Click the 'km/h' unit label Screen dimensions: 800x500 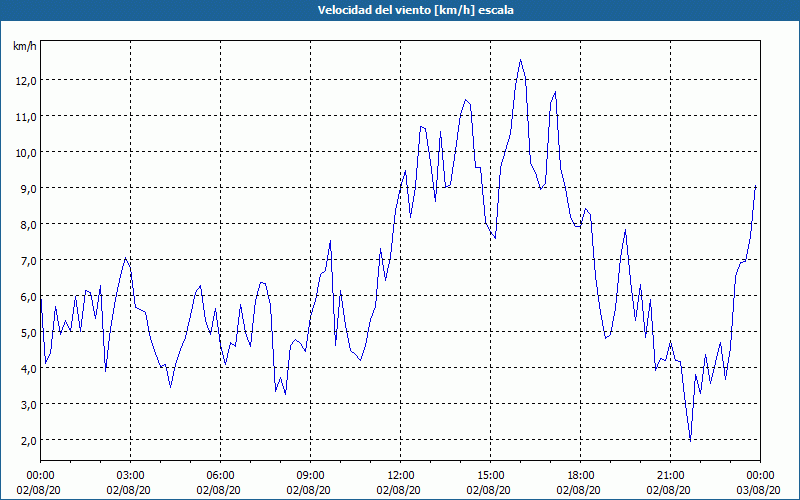(x=25, y=46)
